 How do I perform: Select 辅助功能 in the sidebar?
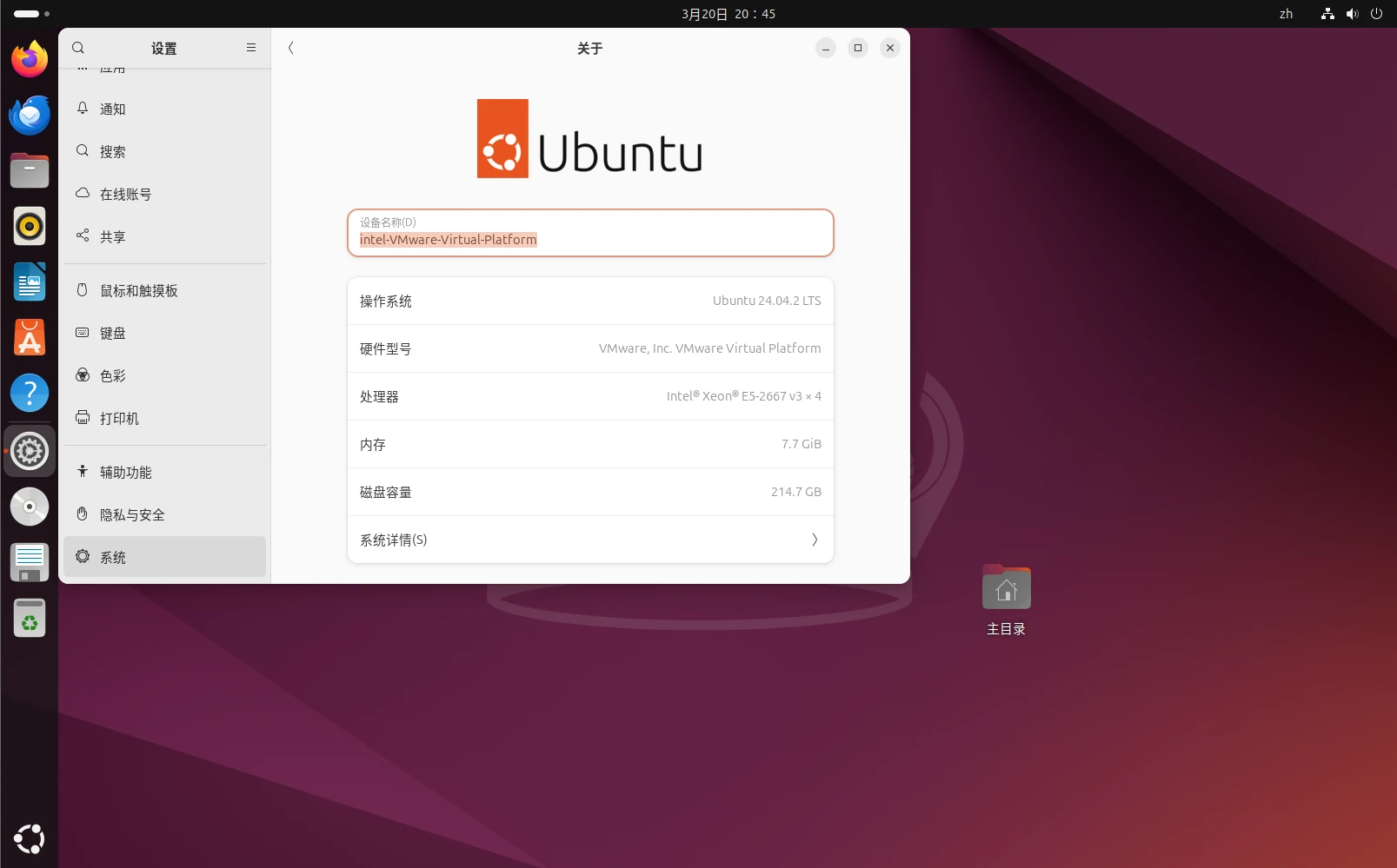coord(164,472)
